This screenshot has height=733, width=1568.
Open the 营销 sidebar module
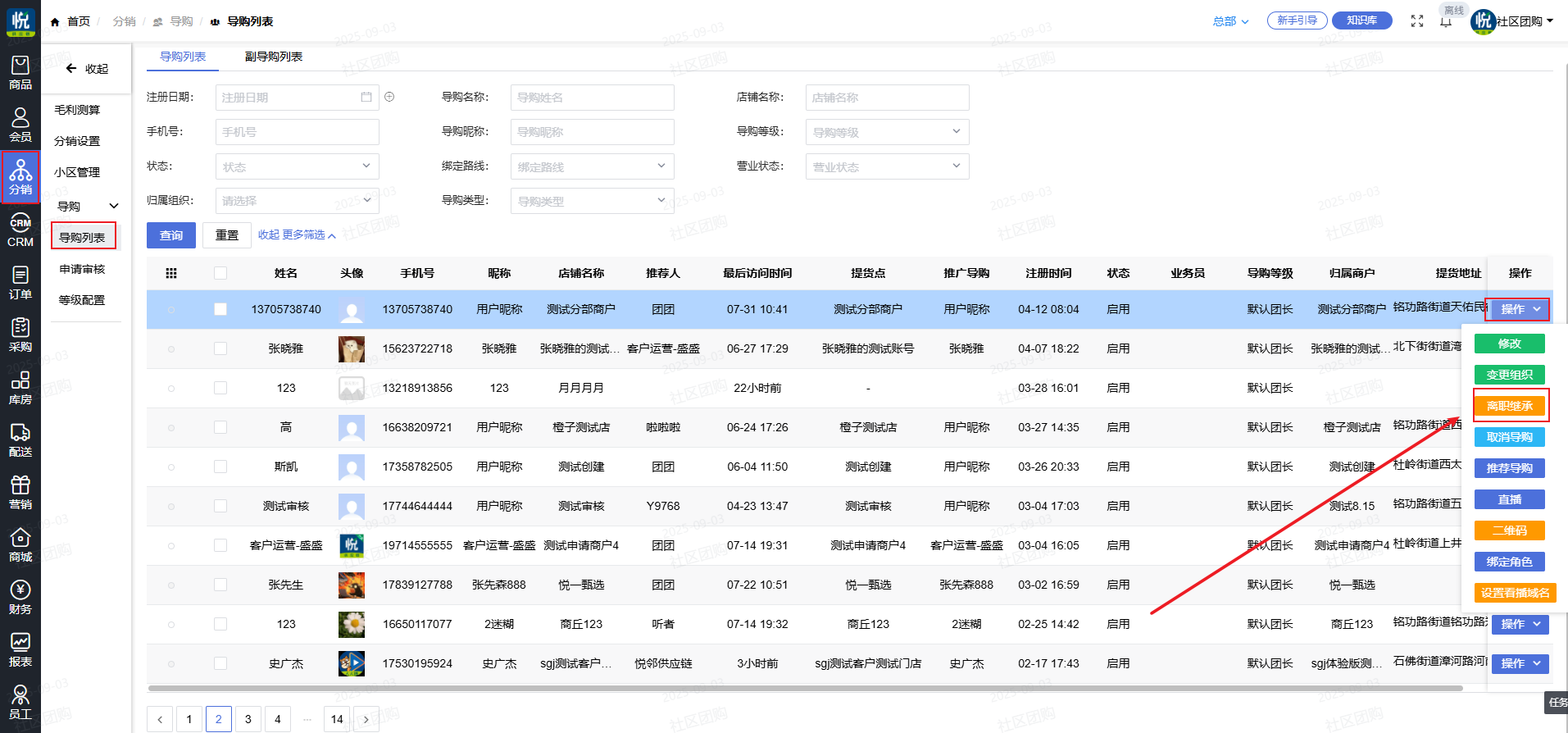point(20,493)
